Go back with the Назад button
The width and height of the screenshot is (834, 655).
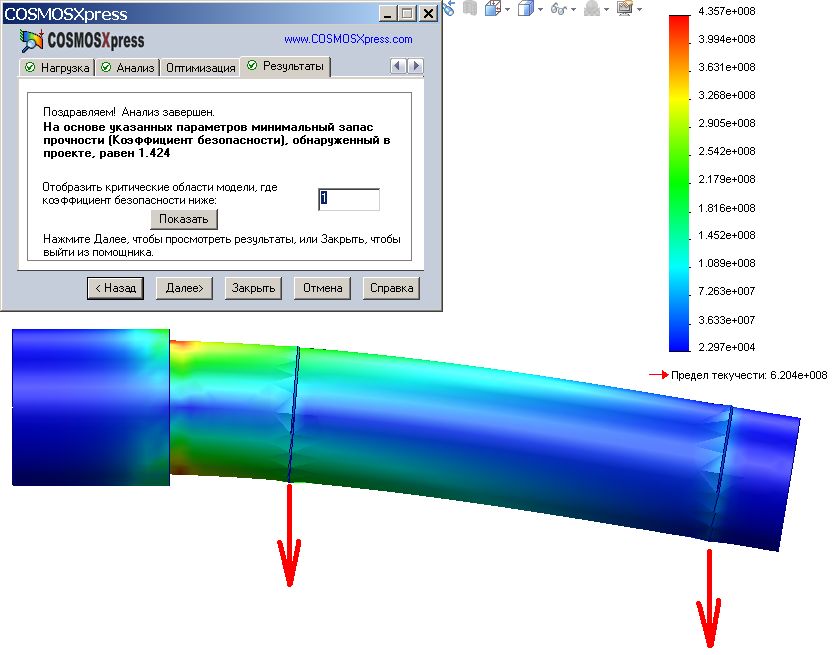pyautogui.click(x=115, y=288)
